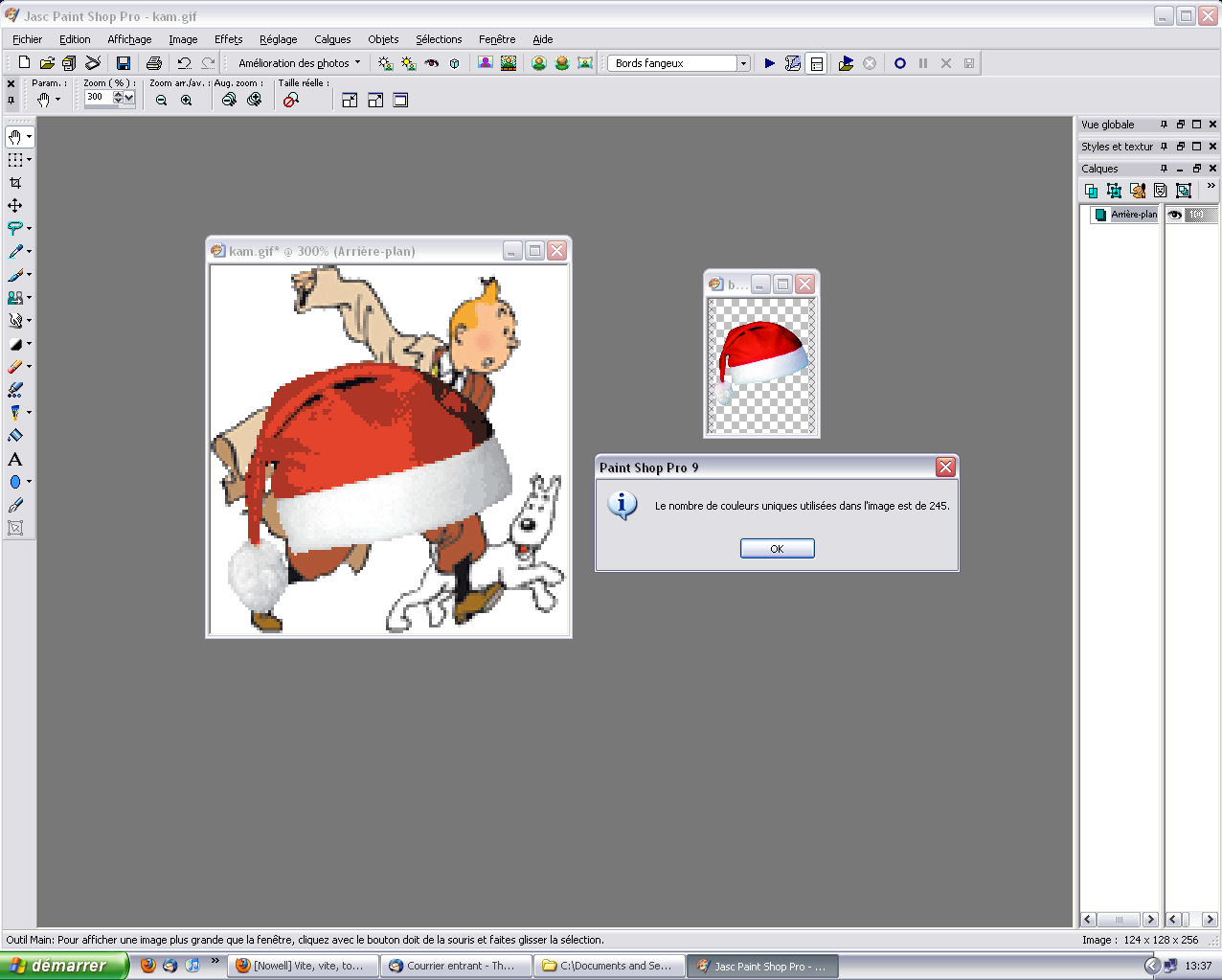Click the Santa hat image window thumbnail
1222x980 pixels.
coord(762,366)
